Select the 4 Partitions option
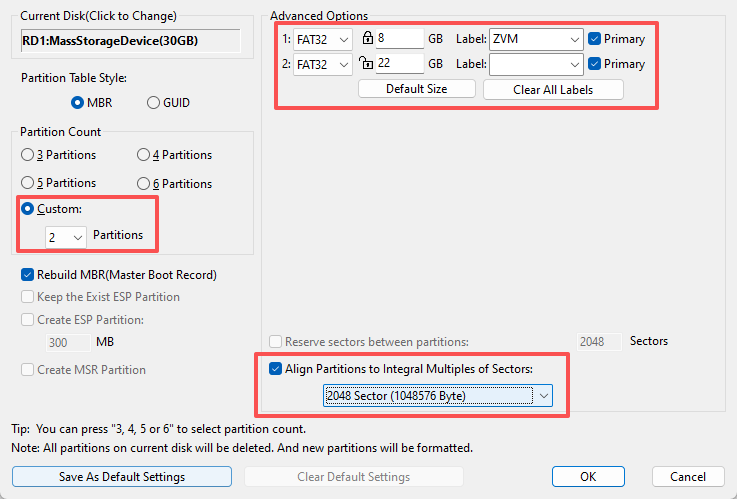This screenshot has width=737, height=499. click(x=143, y=155)
